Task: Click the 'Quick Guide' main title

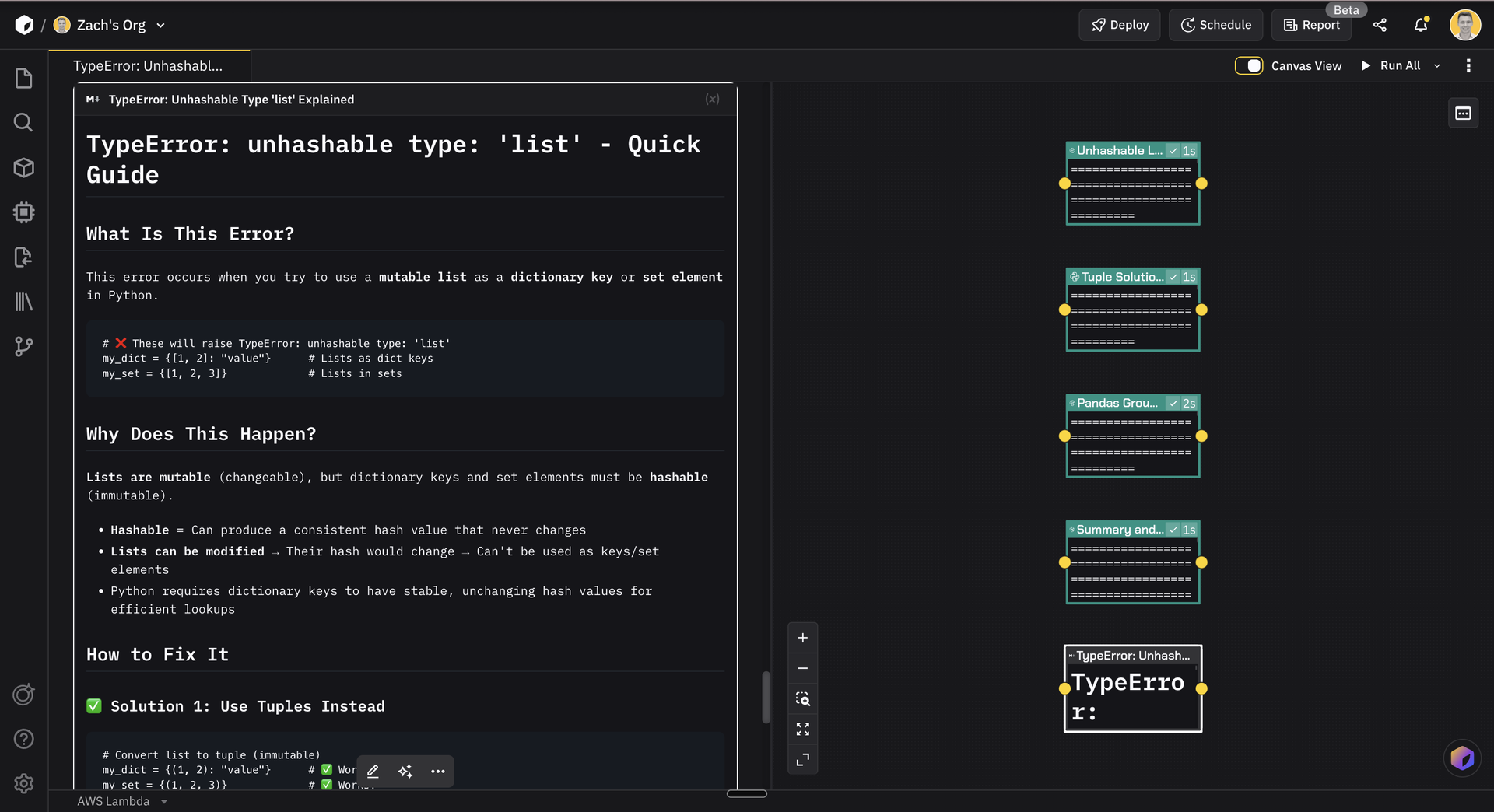Action: (393, 159)
